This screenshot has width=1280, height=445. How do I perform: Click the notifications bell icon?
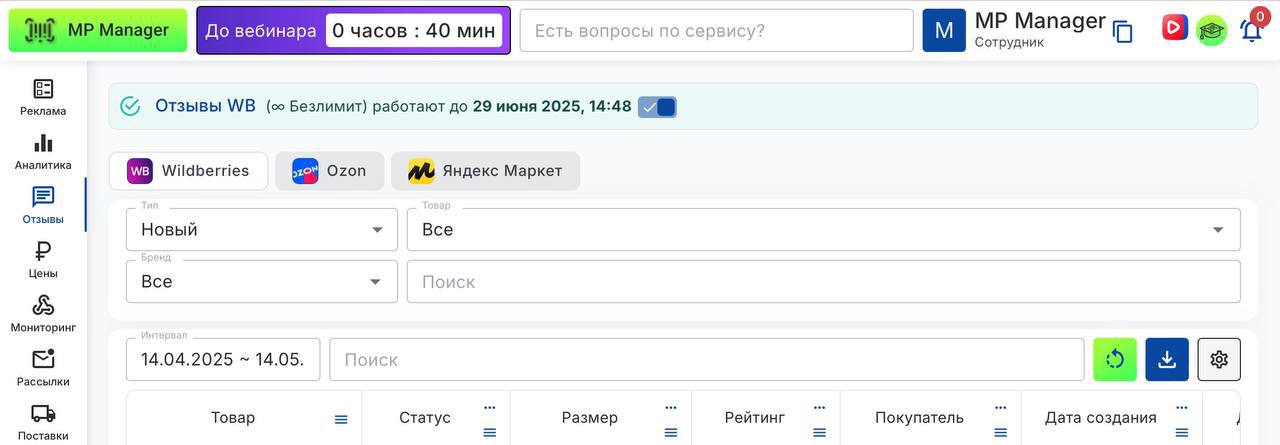1251,30
